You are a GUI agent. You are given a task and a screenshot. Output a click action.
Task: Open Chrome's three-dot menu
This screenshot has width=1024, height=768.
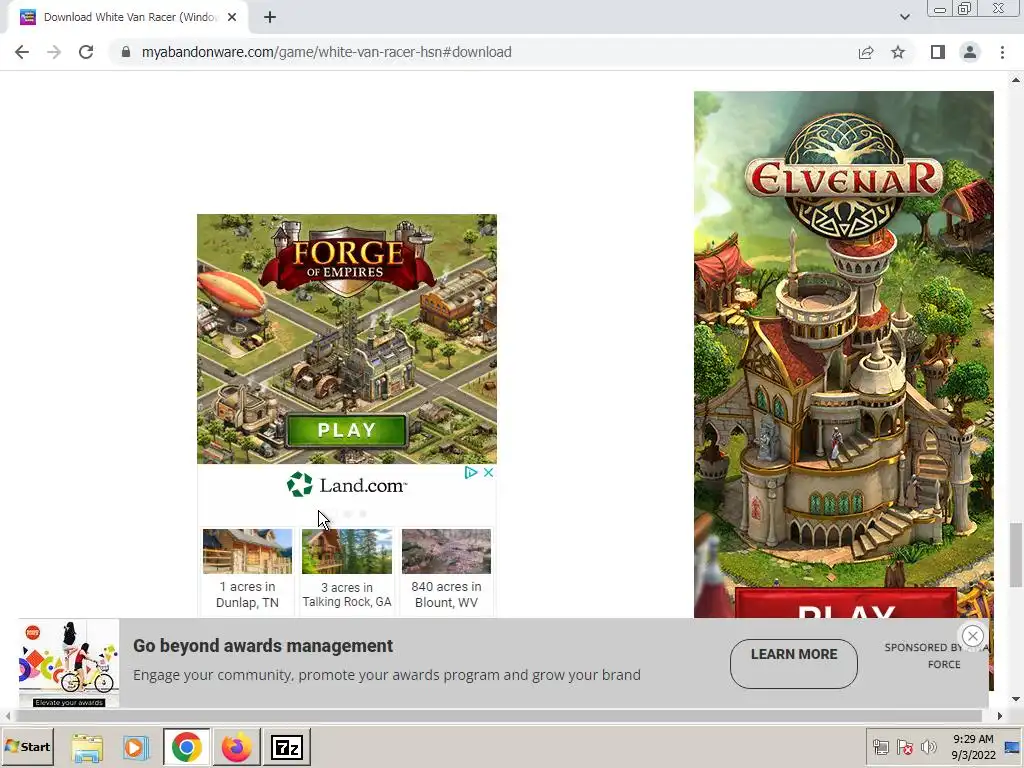(1002, 52)
